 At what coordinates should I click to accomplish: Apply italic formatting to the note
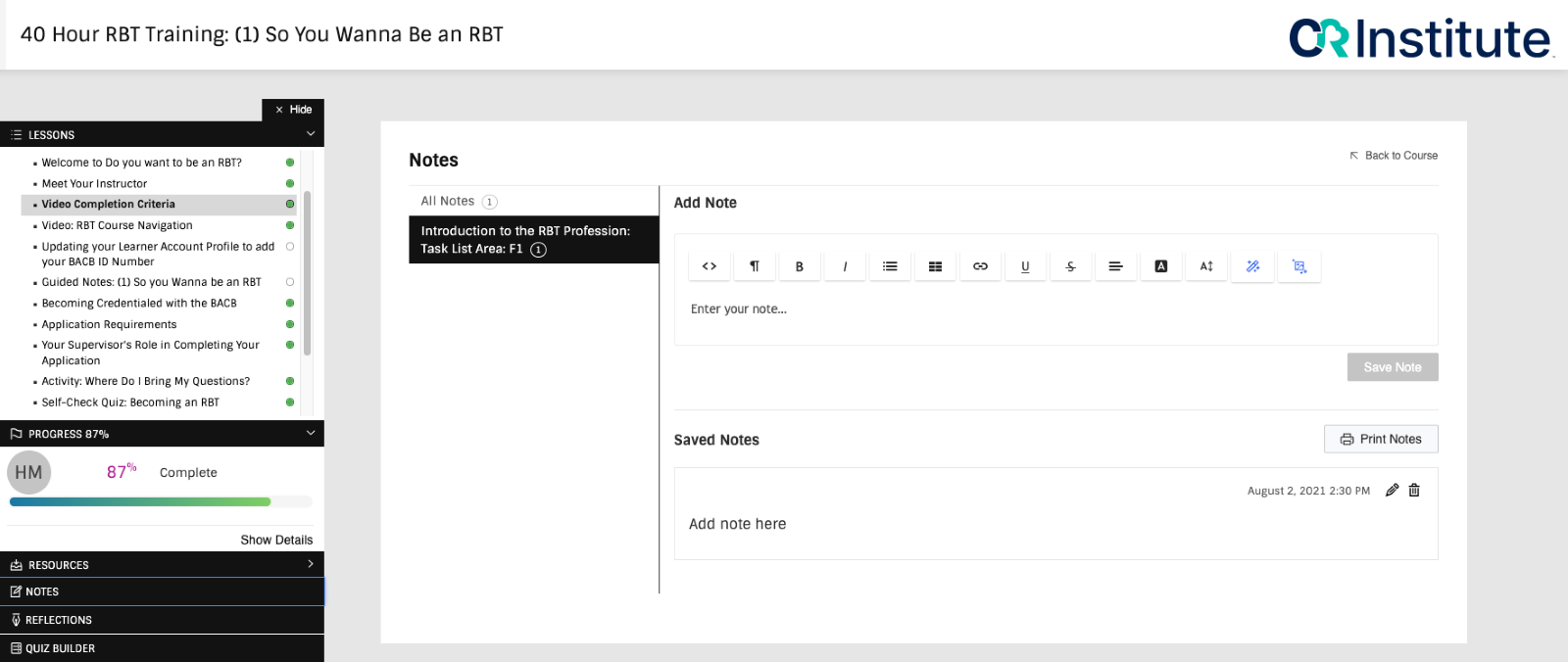coord(845,266)
